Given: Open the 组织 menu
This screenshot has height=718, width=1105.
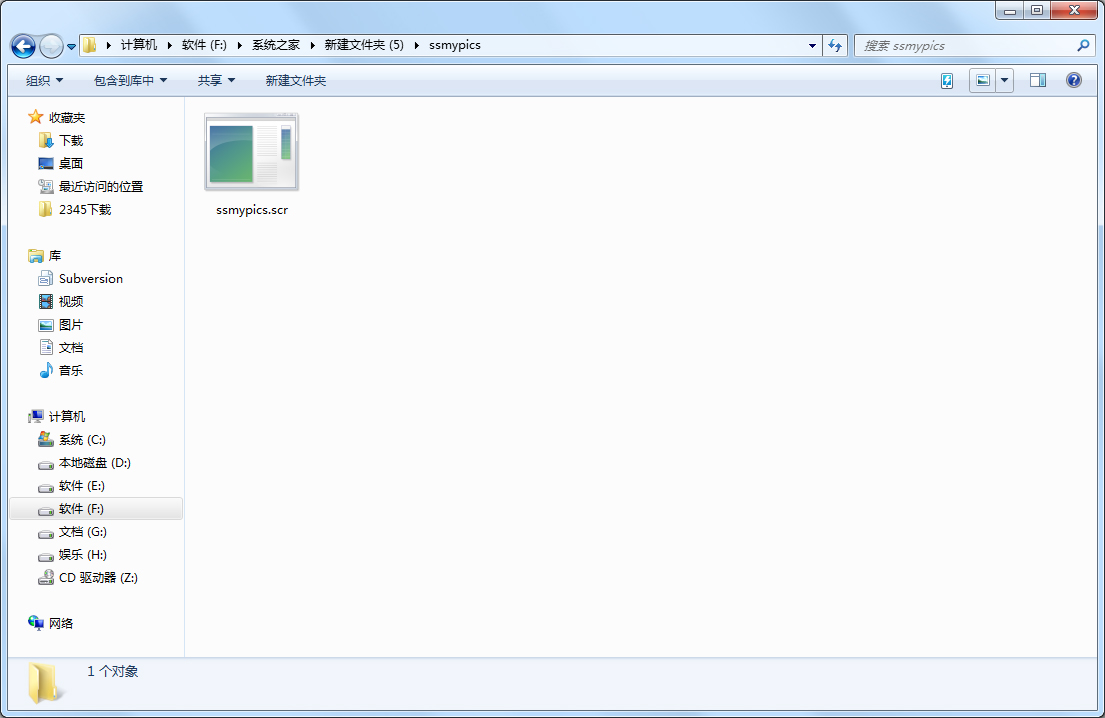Looking at the screenshot, I should pyautogui.click(x=44, y=81).
